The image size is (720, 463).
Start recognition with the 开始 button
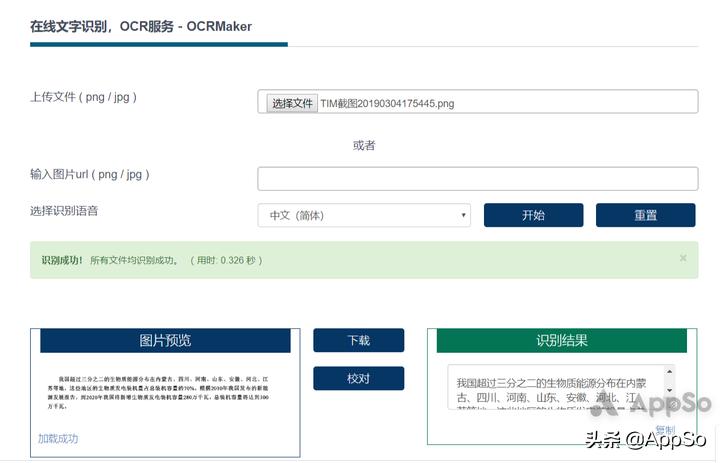[x=533, y=215]
